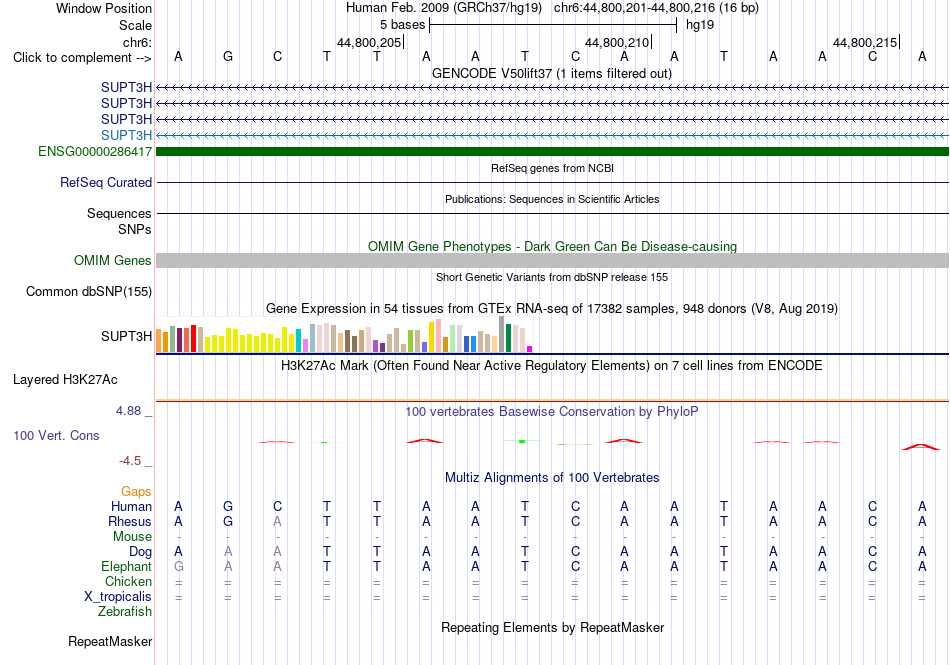Click the 44,800,205 ruler coordinate
The image size is (950, 665).
369,42
